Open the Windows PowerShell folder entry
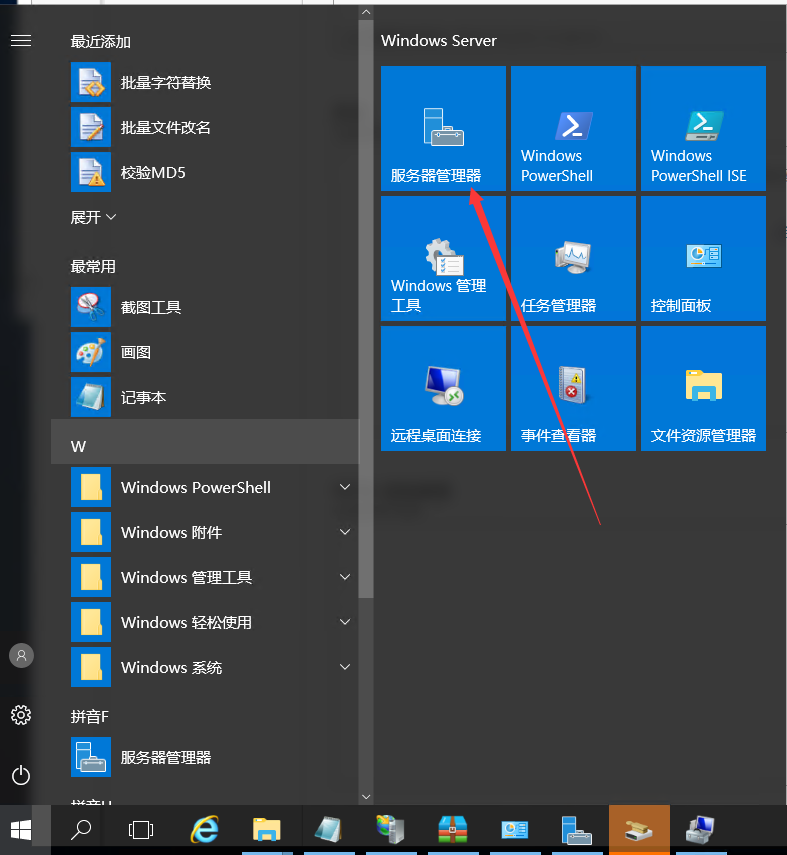787x855 pixels. tap(205, 487)
